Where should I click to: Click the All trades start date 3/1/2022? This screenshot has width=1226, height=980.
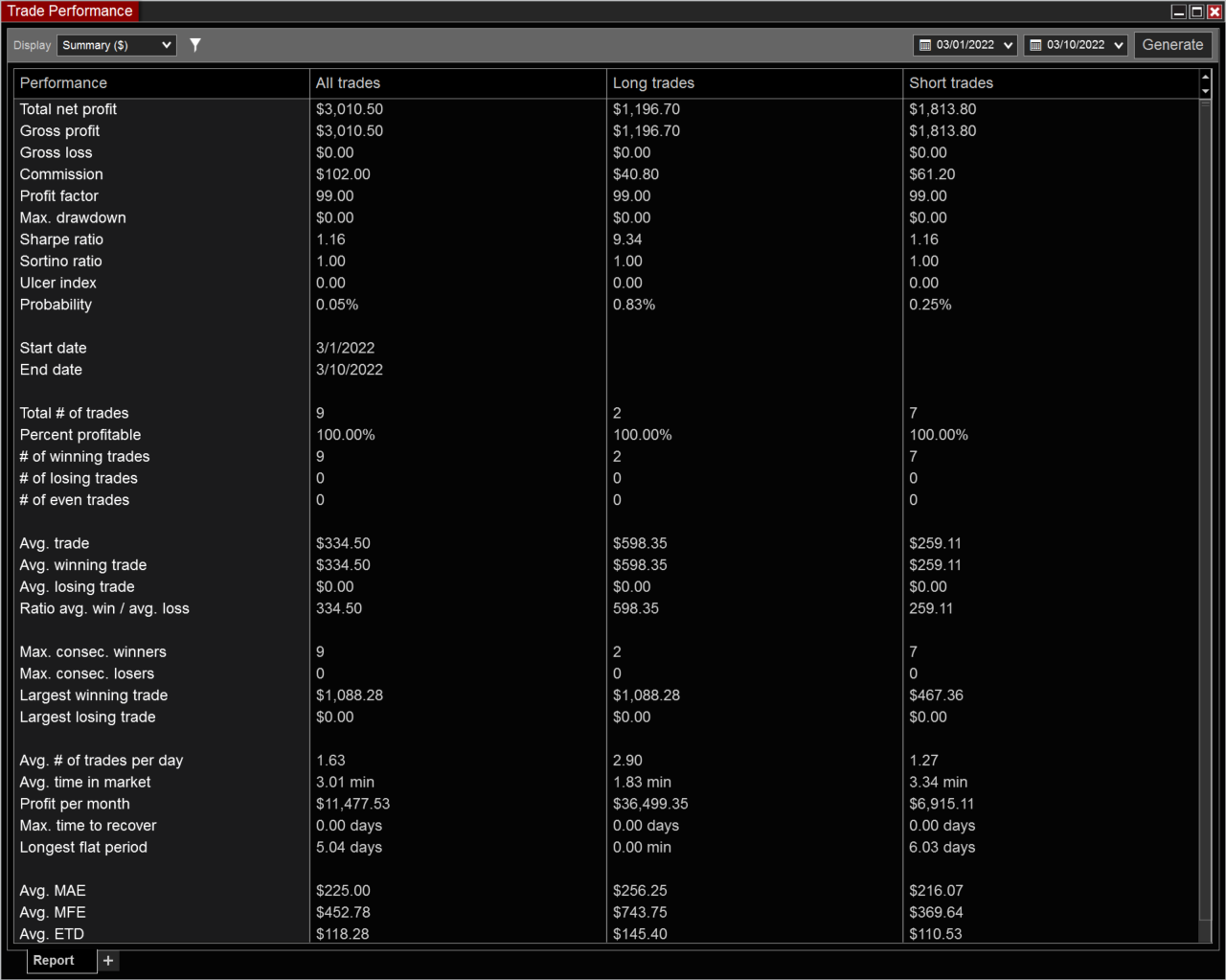[x=345, y=348]
